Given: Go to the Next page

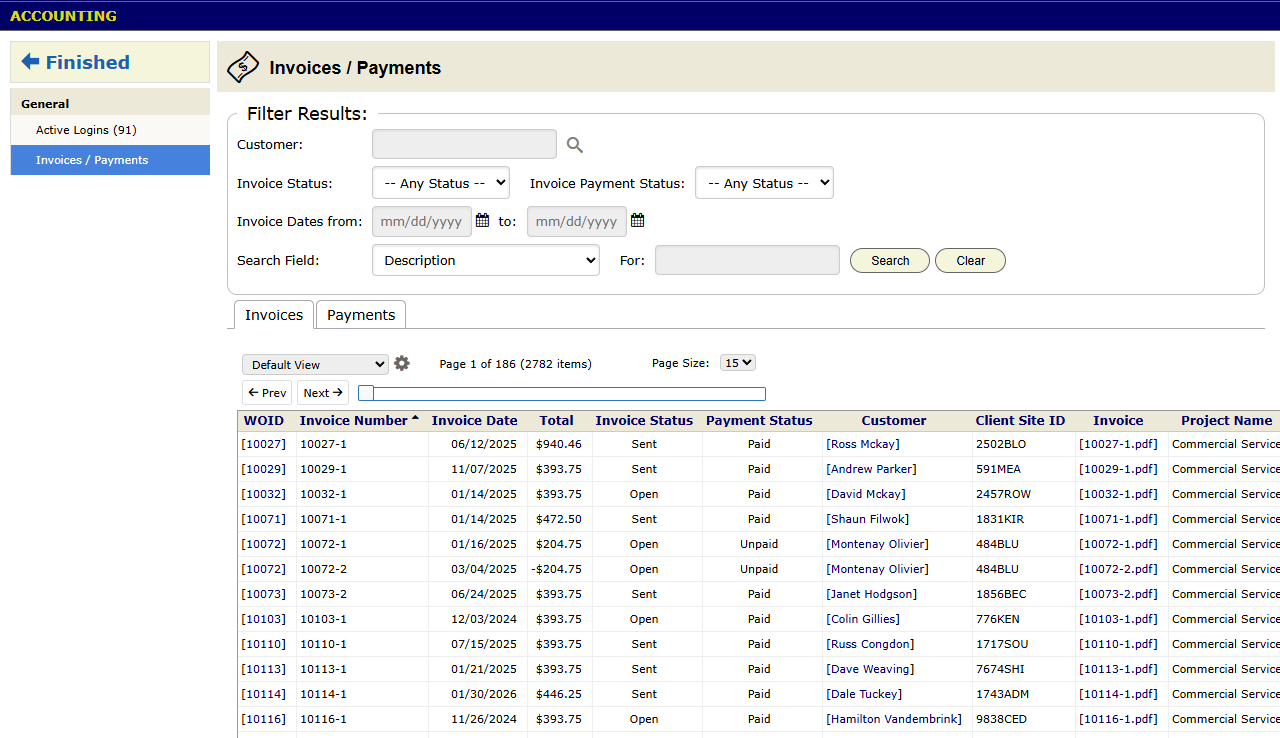Looking at the screenshot, I should point(323,393).
